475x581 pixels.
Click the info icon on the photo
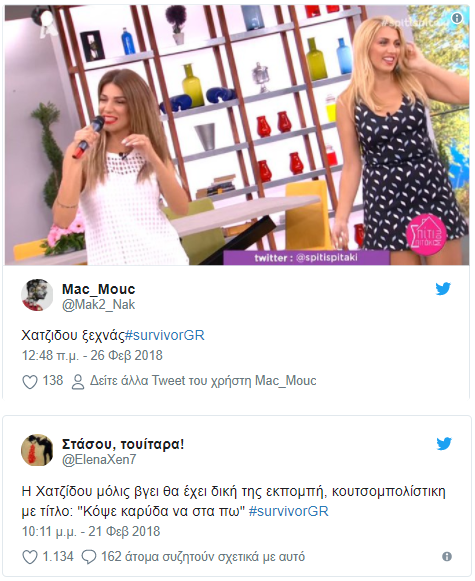457,18
